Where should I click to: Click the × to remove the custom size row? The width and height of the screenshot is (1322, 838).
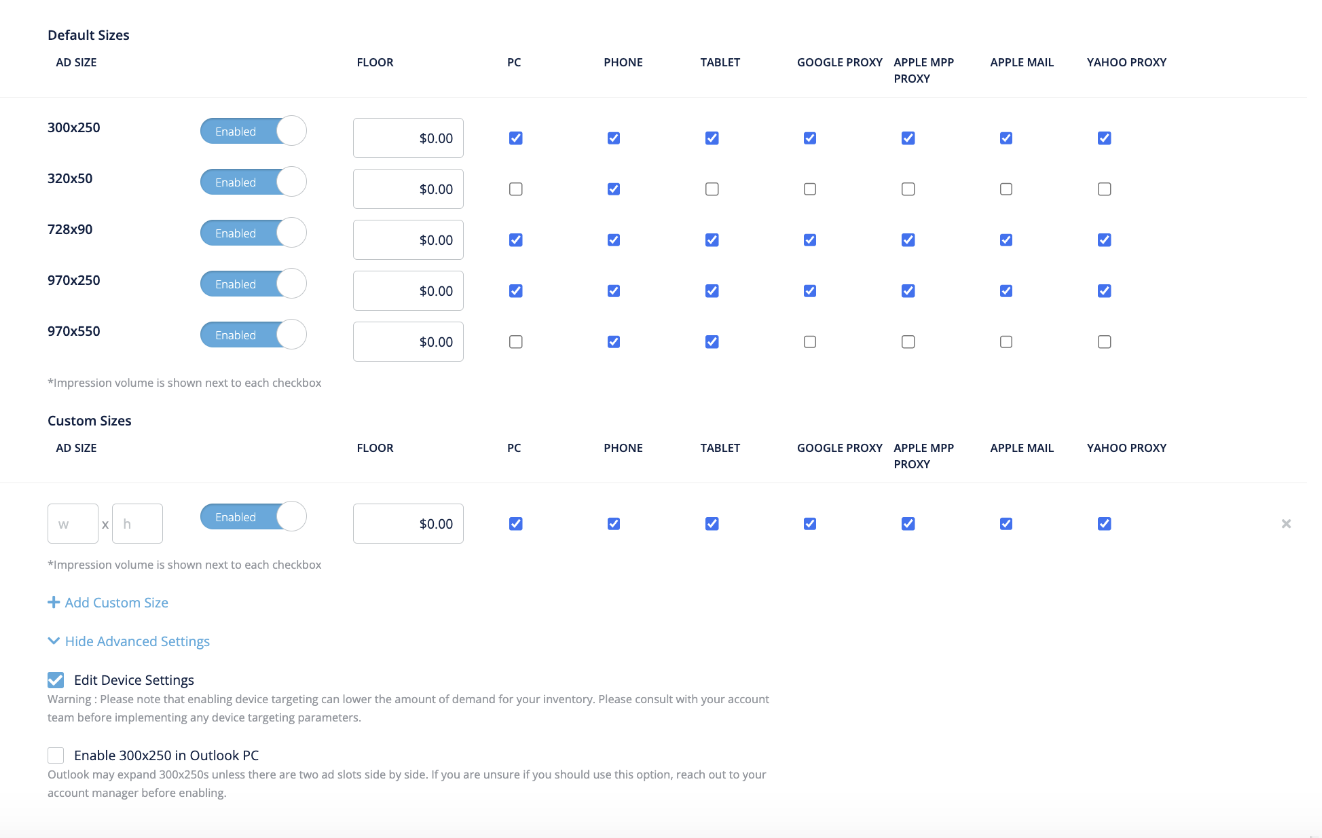coord(1286,523)
